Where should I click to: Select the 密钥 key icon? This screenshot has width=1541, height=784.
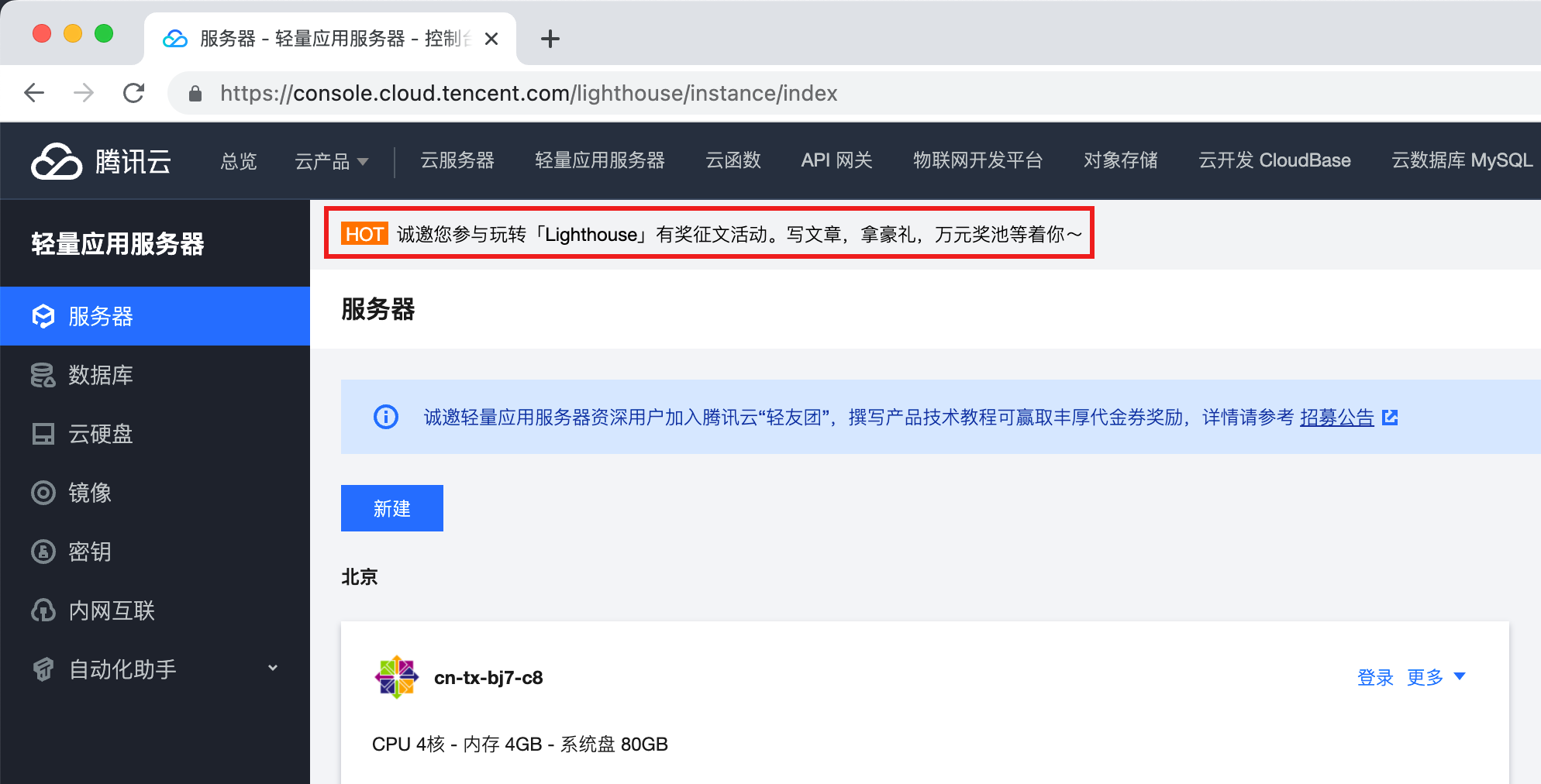point(43,552)
